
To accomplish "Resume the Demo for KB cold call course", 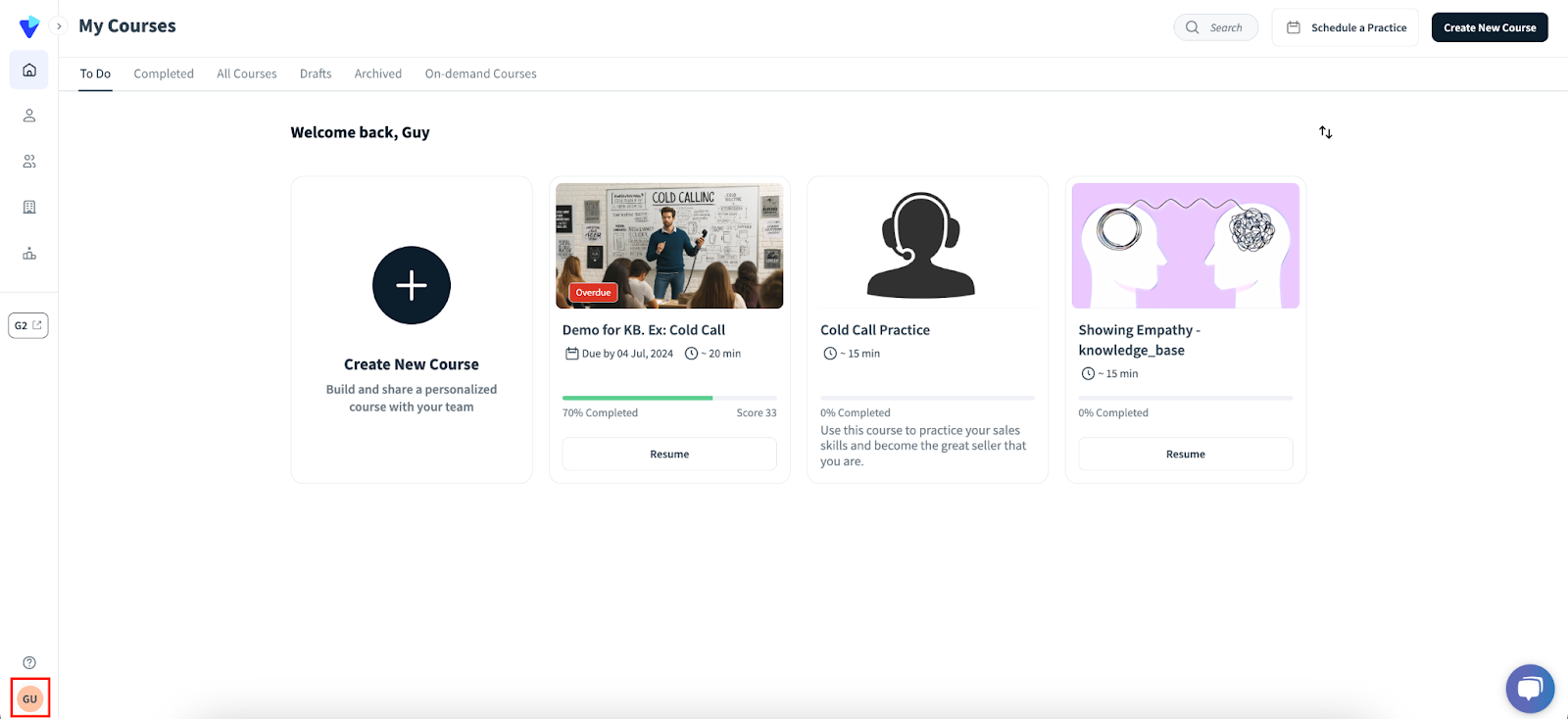I will (669, 455).
